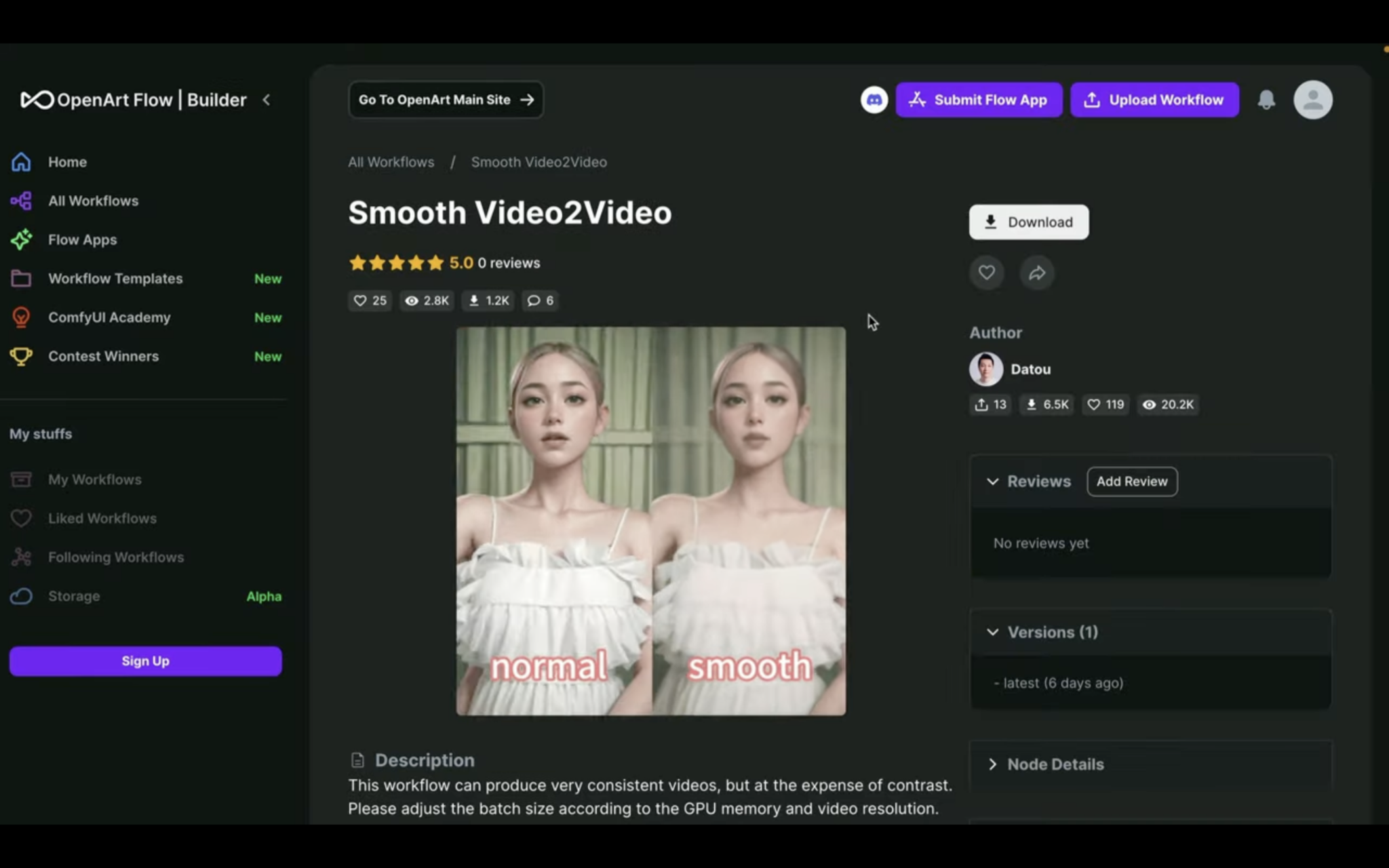The image size is (1389, 868).
Task: Expand the Node Details section
Action: [x=993, y=764]
